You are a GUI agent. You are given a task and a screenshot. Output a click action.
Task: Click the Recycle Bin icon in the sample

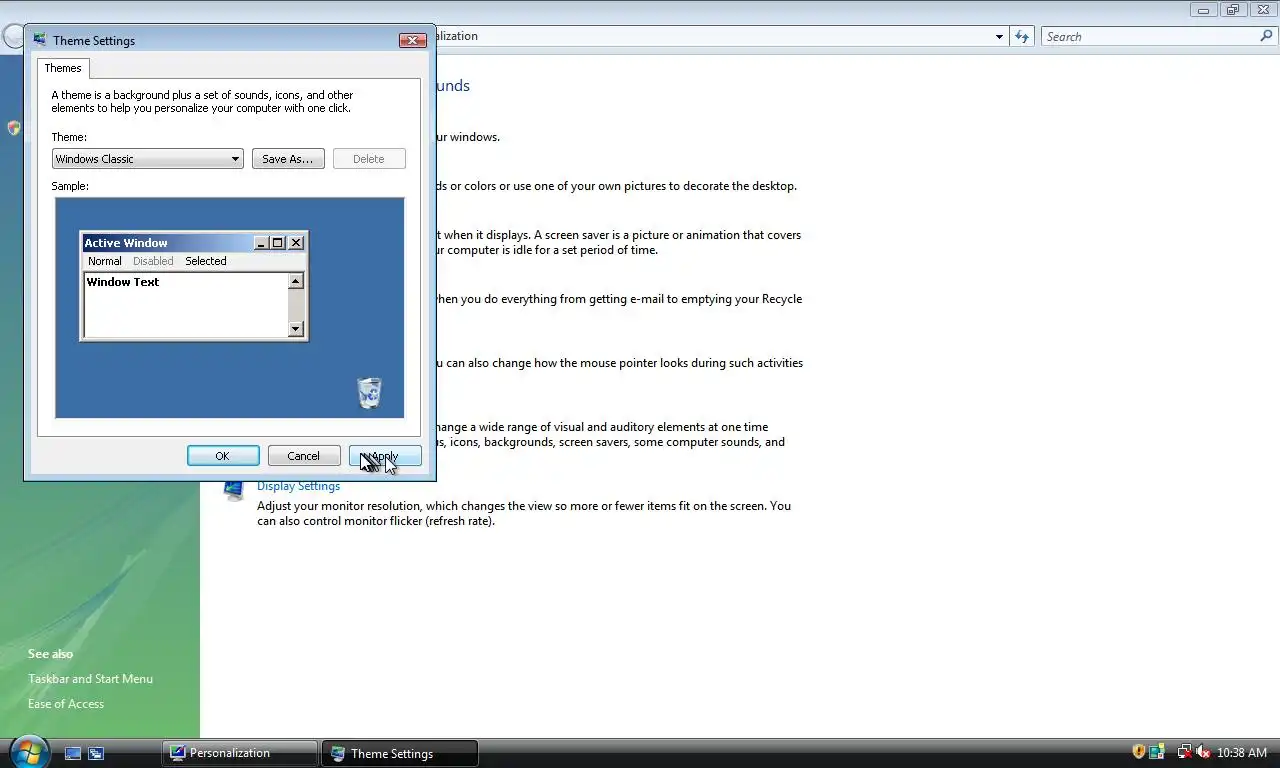coord(369,392)
